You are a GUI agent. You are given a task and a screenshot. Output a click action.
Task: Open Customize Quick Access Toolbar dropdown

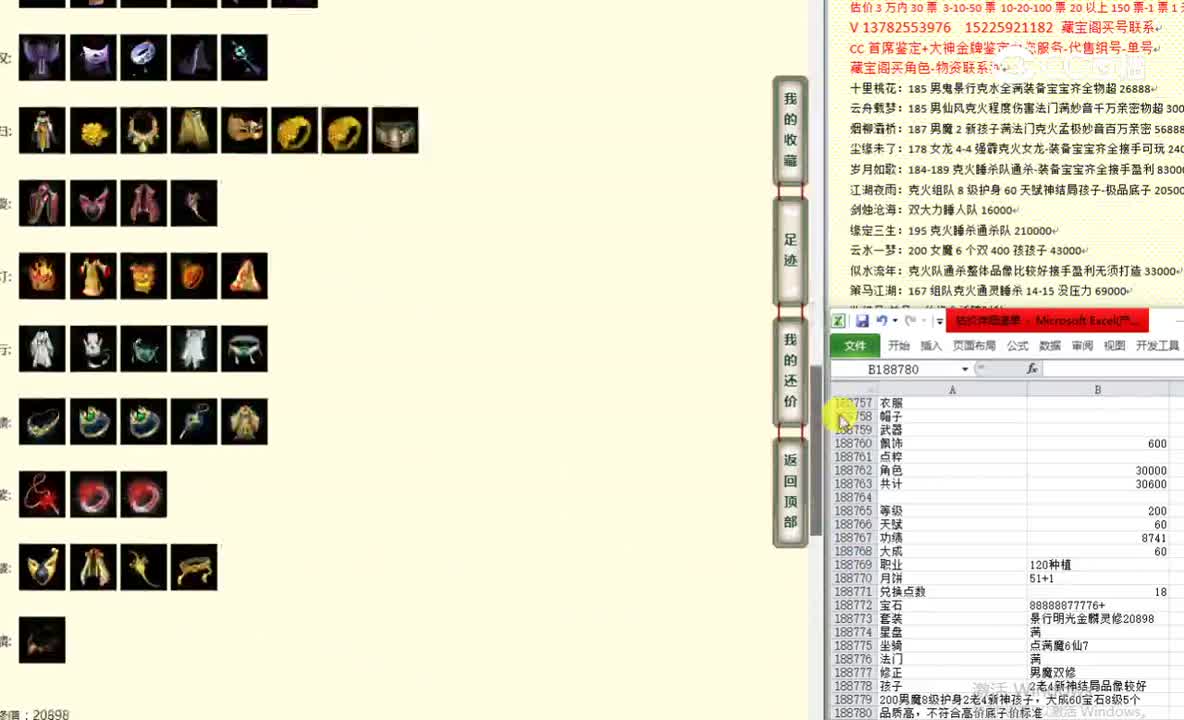(x=939, y=322)
